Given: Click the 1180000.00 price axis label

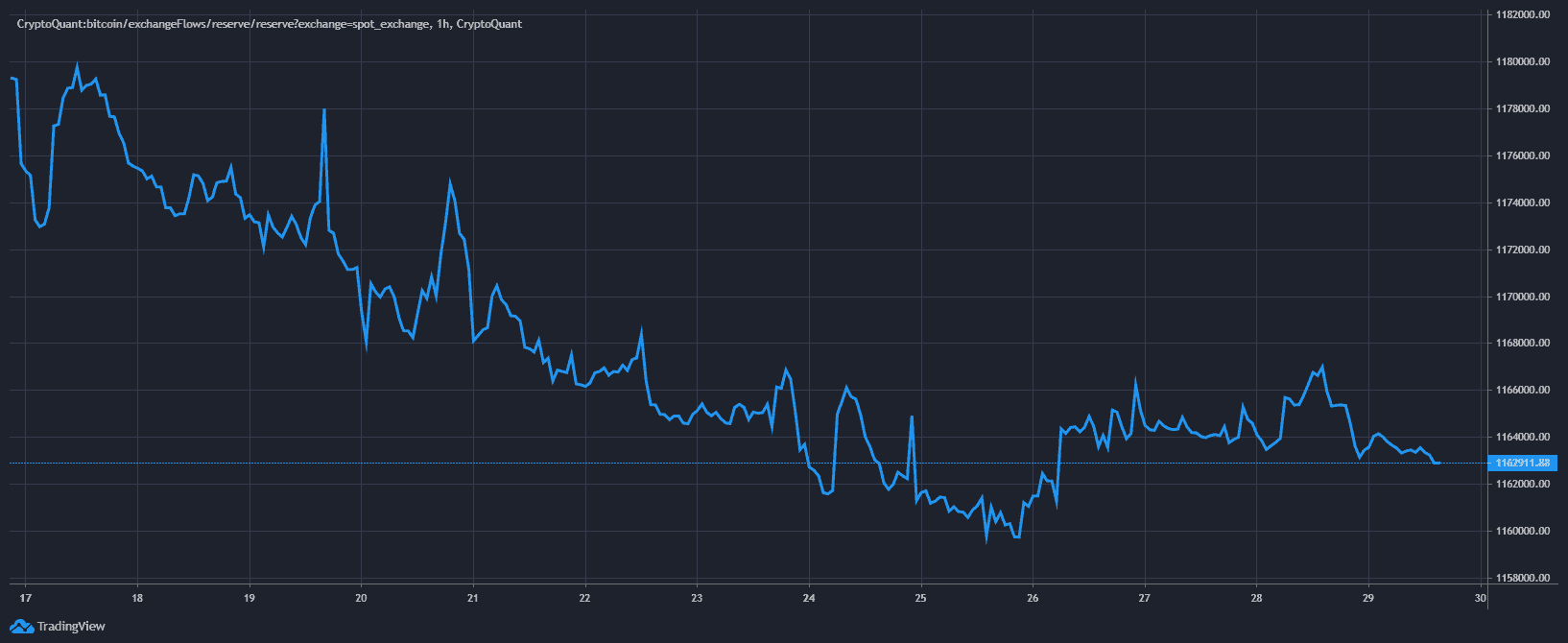Looking at the screenshot, I should 1523,62.
